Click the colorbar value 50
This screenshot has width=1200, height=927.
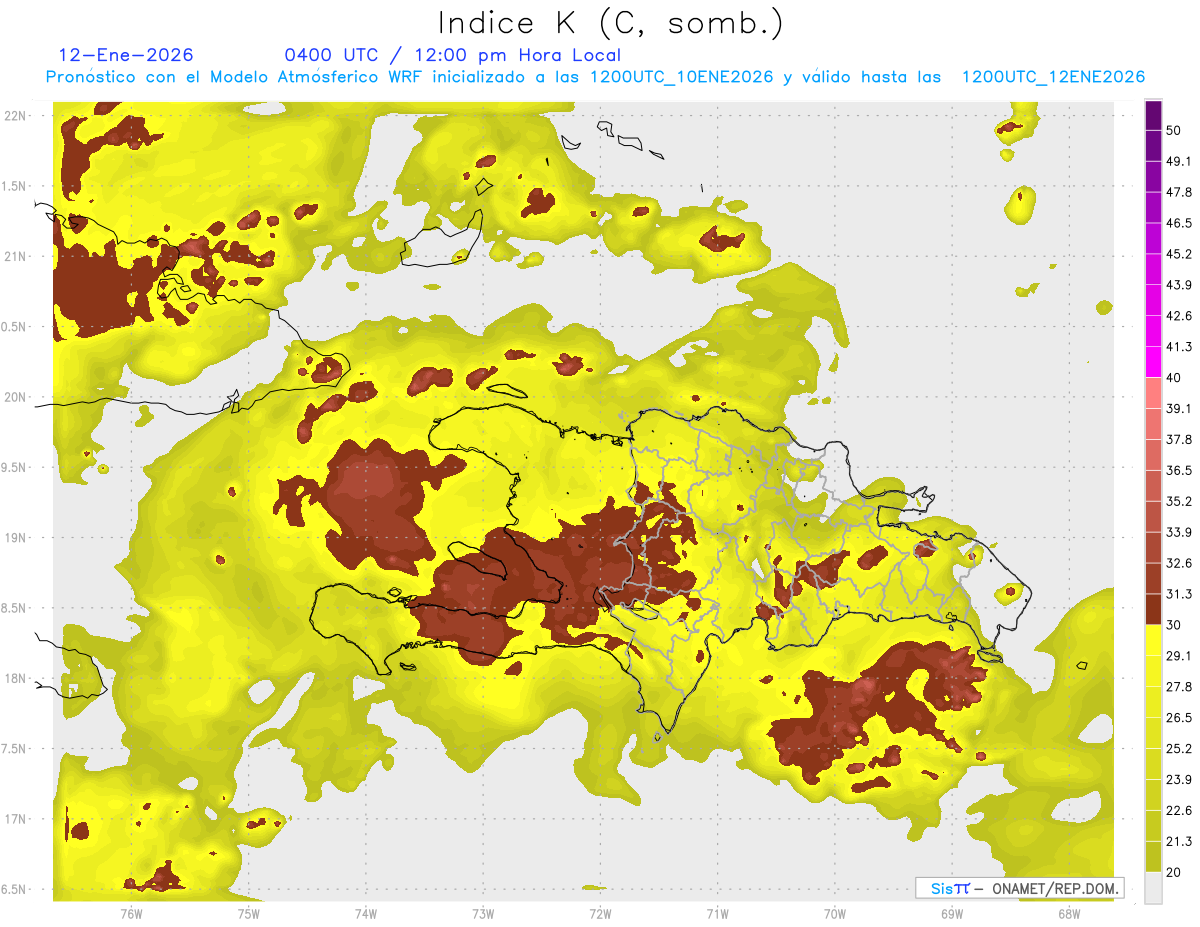(x=1174, y=130)
